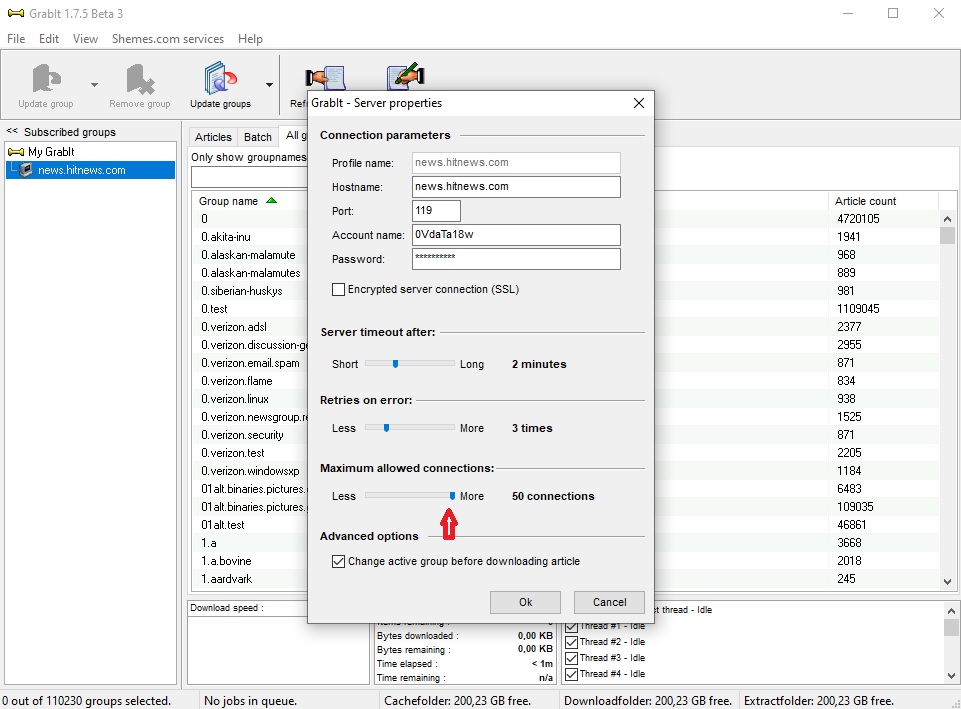Click the Retries on error slider handle
This screenshot has width=961, height=709.
click(386, 428)
